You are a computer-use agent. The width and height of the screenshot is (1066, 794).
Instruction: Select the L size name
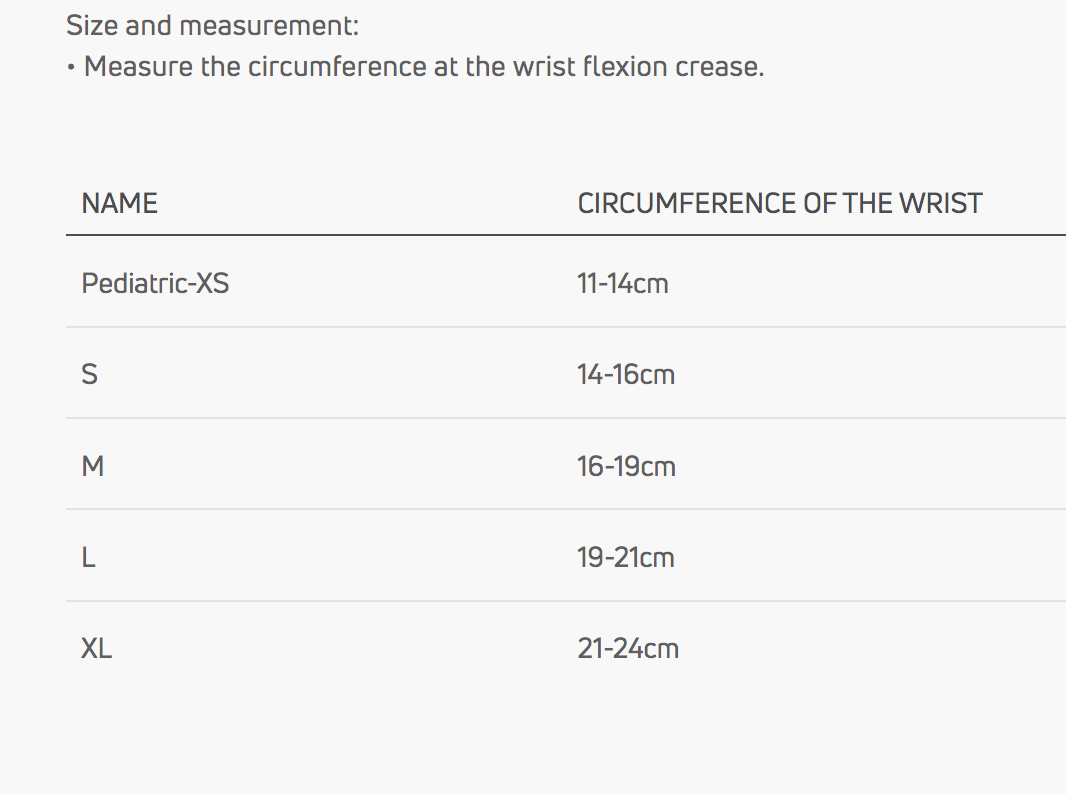(88, 558)
